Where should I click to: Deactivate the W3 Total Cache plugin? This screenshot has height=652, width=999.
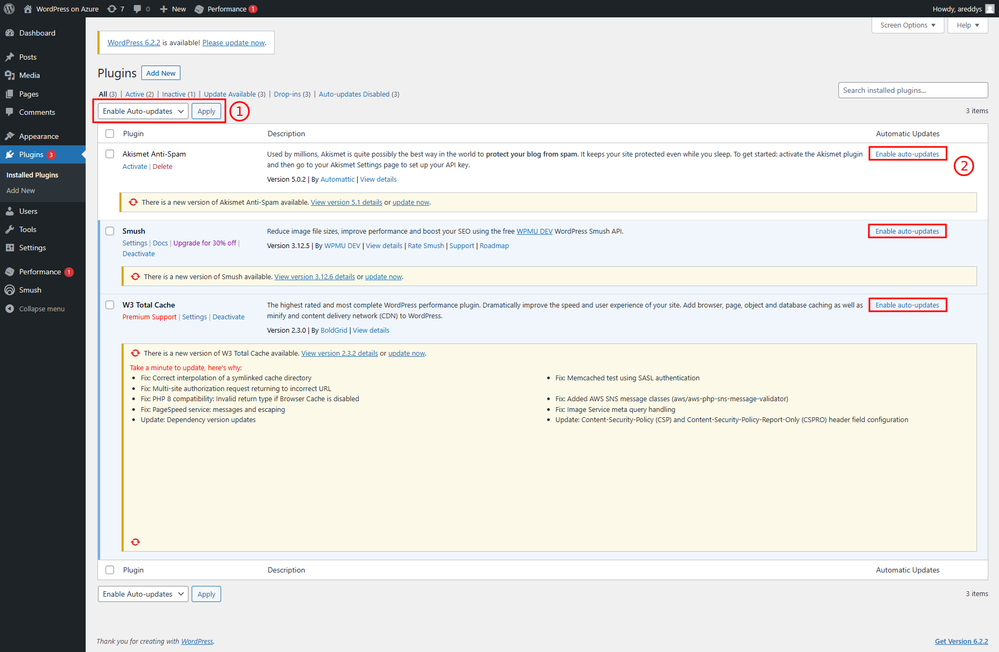tap(229, 317)
